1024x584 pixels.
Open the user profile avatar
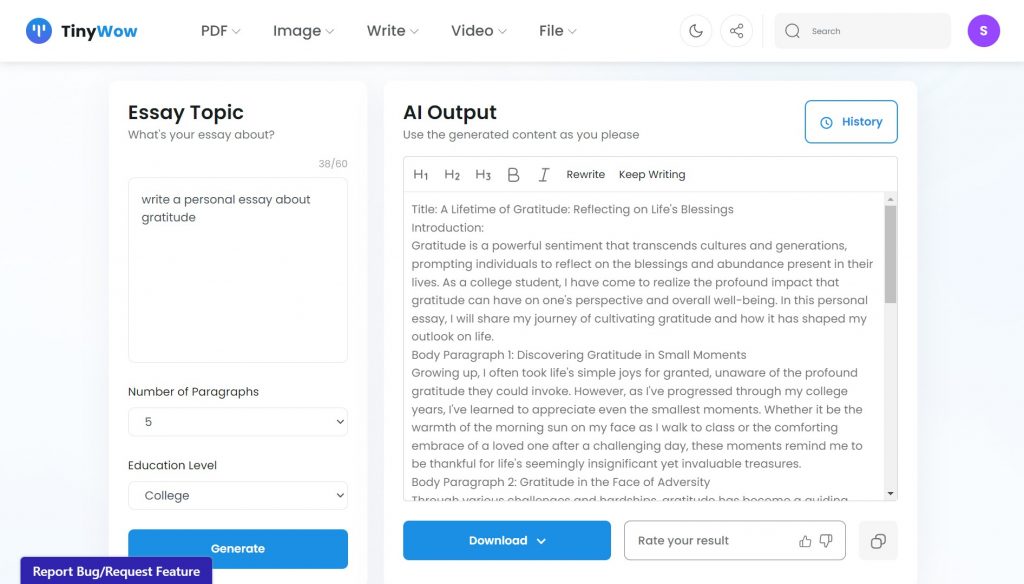tap(983, 31)
